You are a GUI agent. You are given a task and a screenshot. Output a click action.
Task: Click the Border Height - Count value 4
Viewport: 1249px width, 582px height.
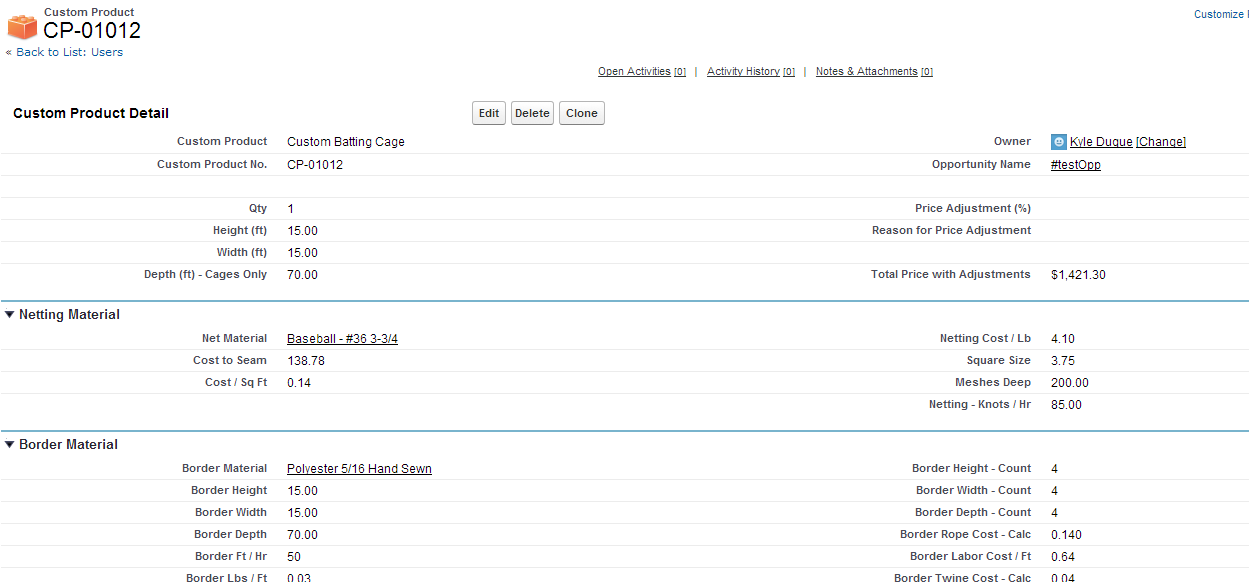click(x=1055, y=468)
